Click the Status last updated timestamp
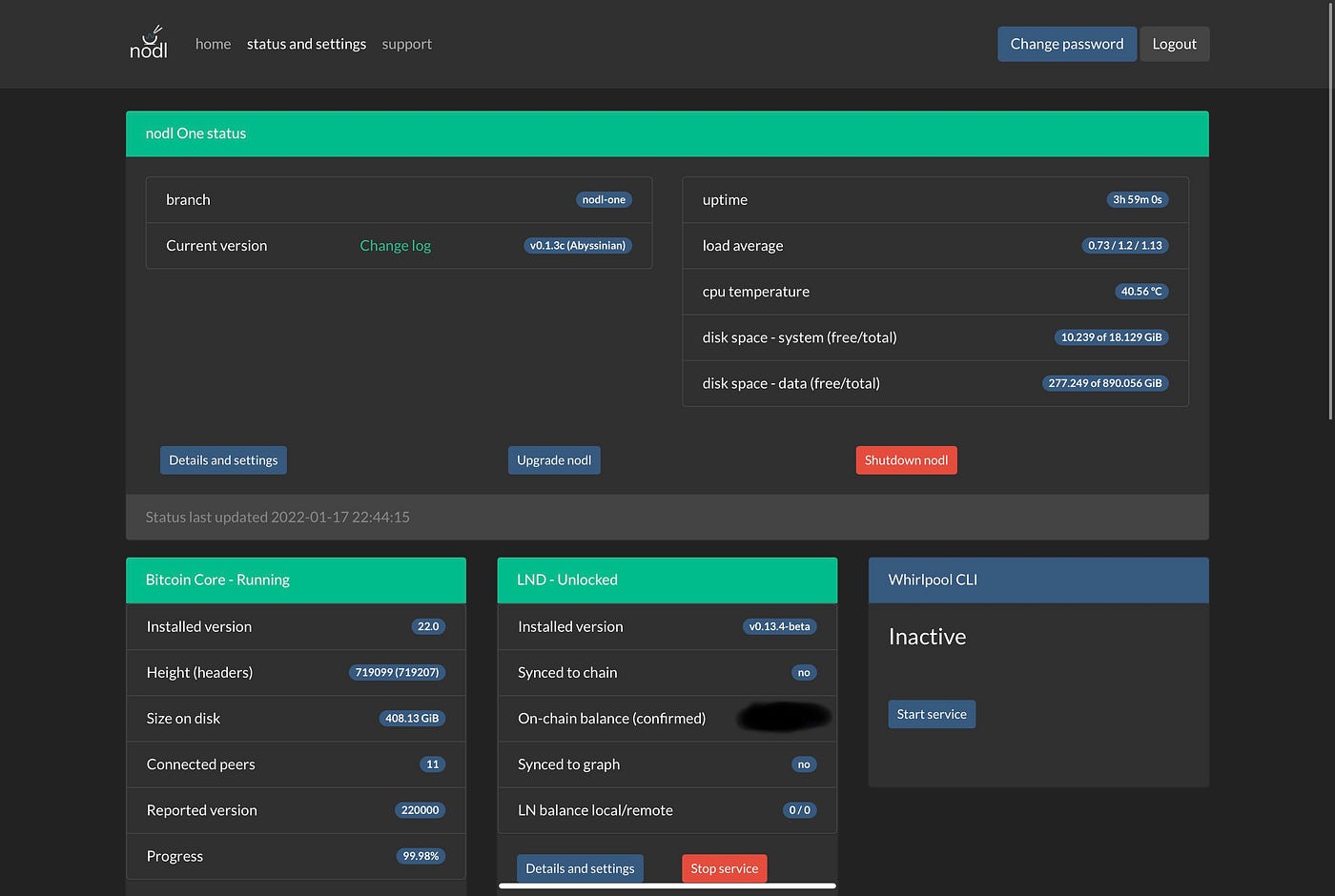This screenshot has width=1335, height=896. click(x=277, y=517)
